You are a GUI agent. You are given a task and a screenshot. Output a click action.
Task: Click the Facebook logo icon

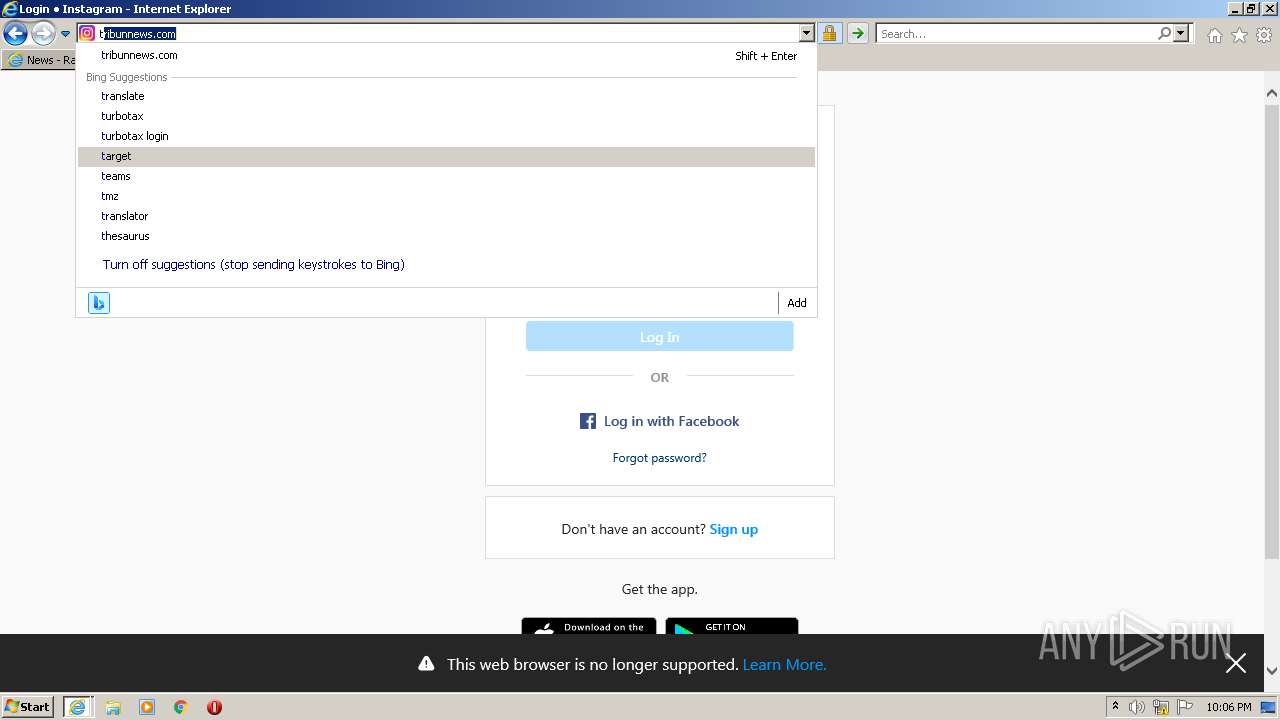click(588, 421)
